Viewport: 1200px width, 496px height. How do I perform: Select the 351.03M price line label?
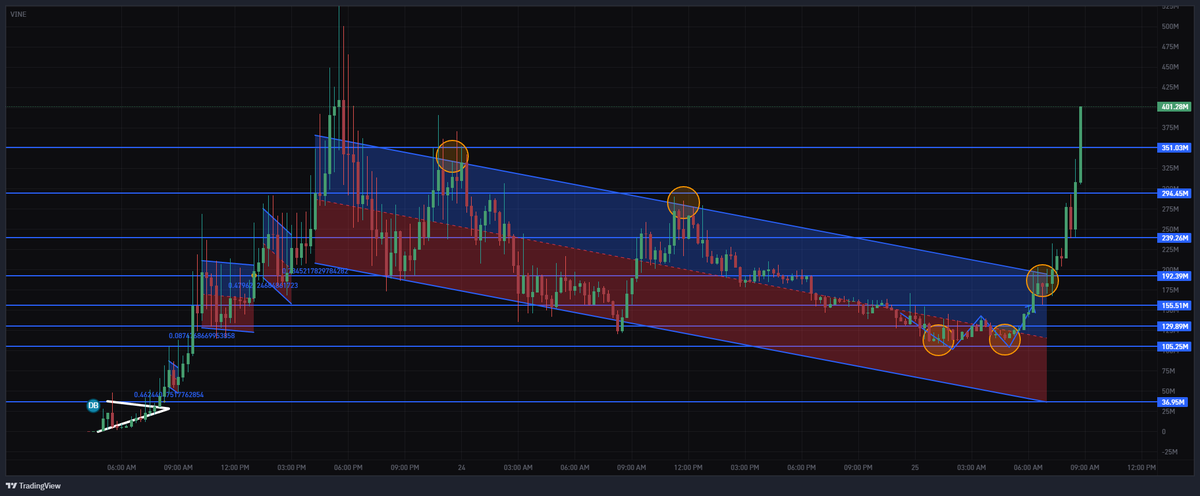[1172, 148]
